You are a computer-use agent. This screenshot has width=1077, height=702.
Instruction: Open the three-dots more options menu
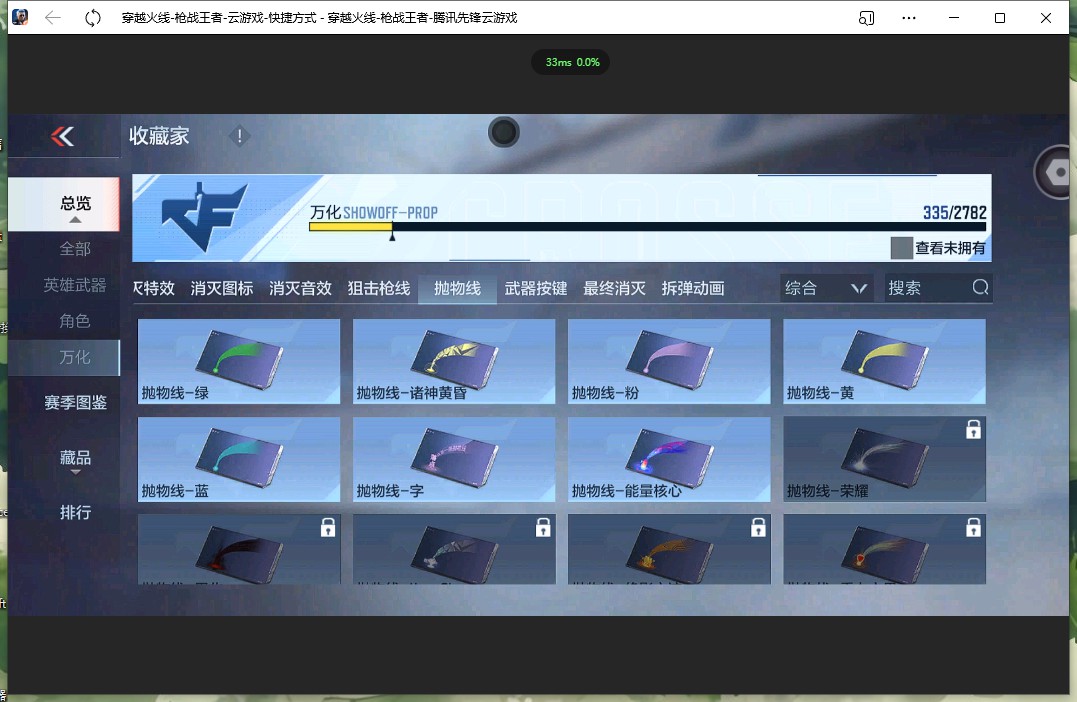click(x=909, y=18)
